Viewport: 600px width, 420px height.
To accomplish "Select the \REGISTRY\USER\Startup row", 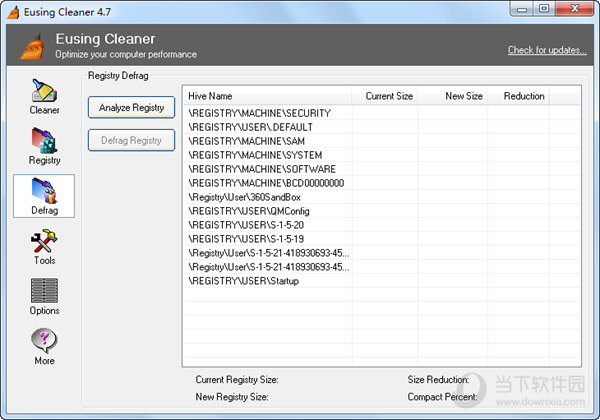I will [x=382, y=281].
